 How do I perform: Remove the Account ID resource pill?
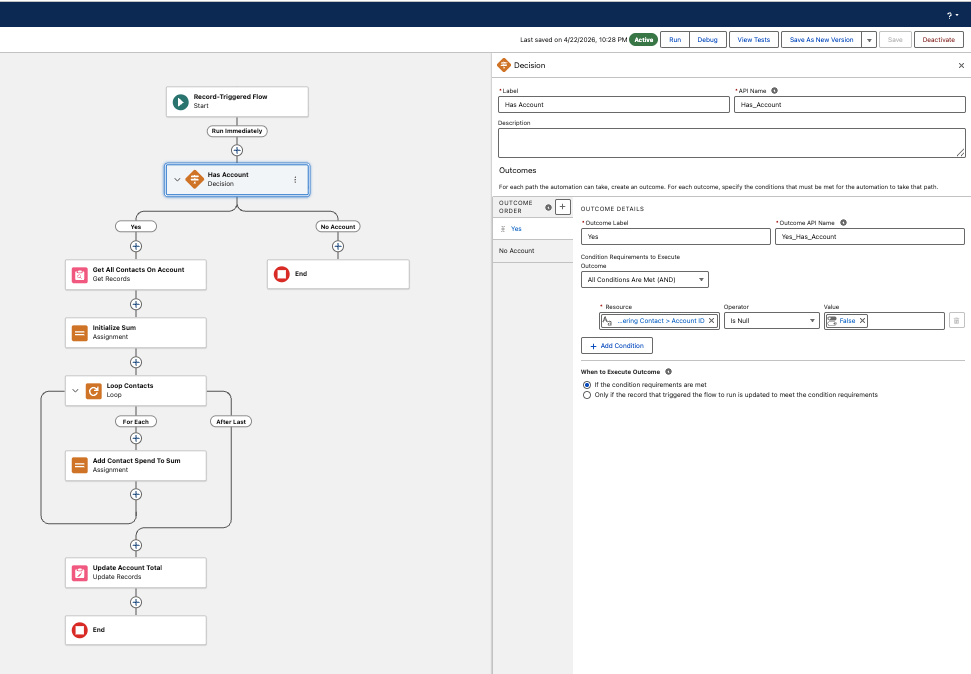click(x=712, y=321)
